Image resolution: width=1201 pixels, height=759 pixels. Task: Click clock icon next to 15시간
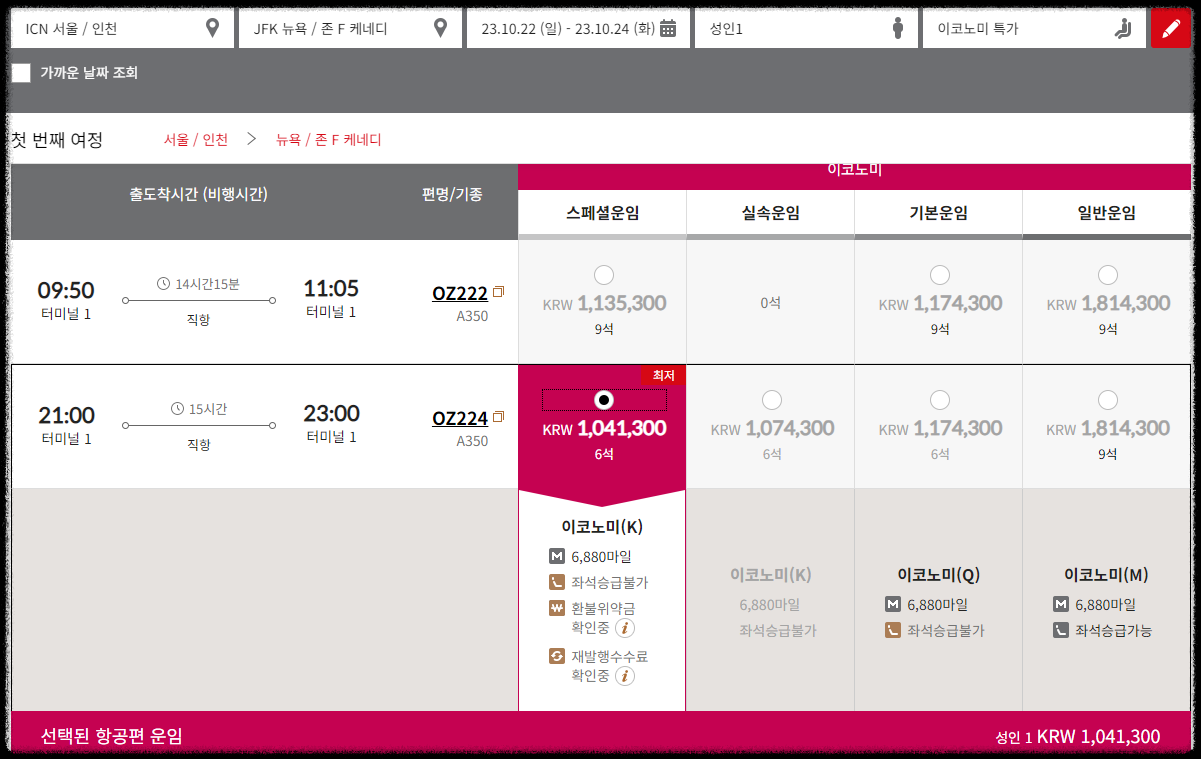coord(178,409)
